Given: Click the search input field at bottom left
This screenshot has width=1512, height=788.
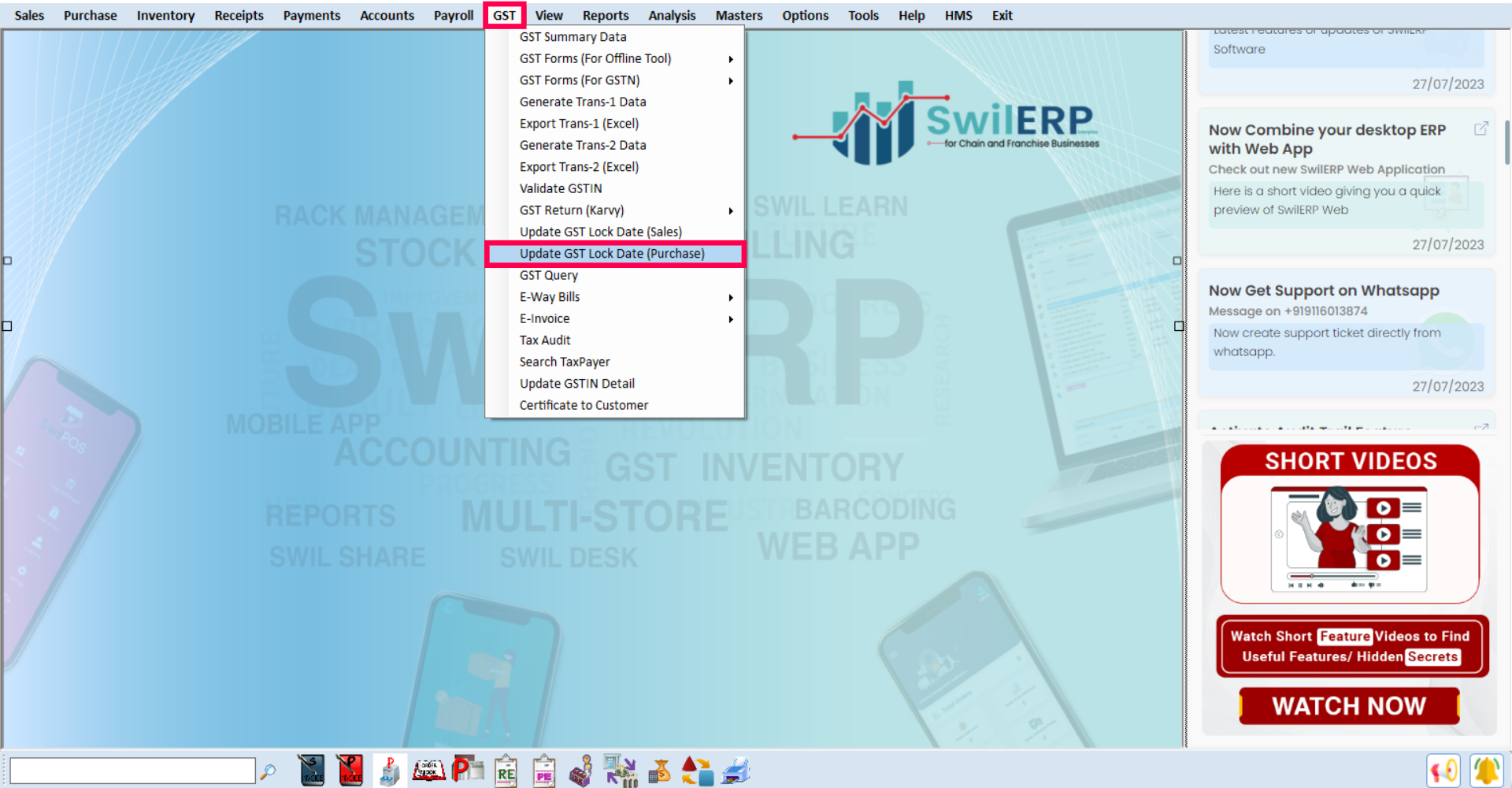Looking at the screenshot, I should pos(132,771).
